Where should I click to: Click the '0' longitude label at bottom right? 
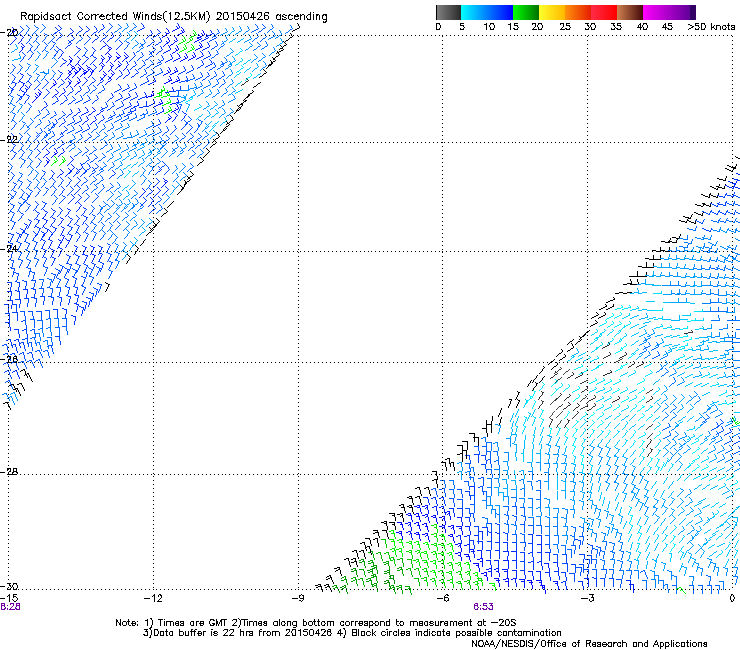(732, 598)
